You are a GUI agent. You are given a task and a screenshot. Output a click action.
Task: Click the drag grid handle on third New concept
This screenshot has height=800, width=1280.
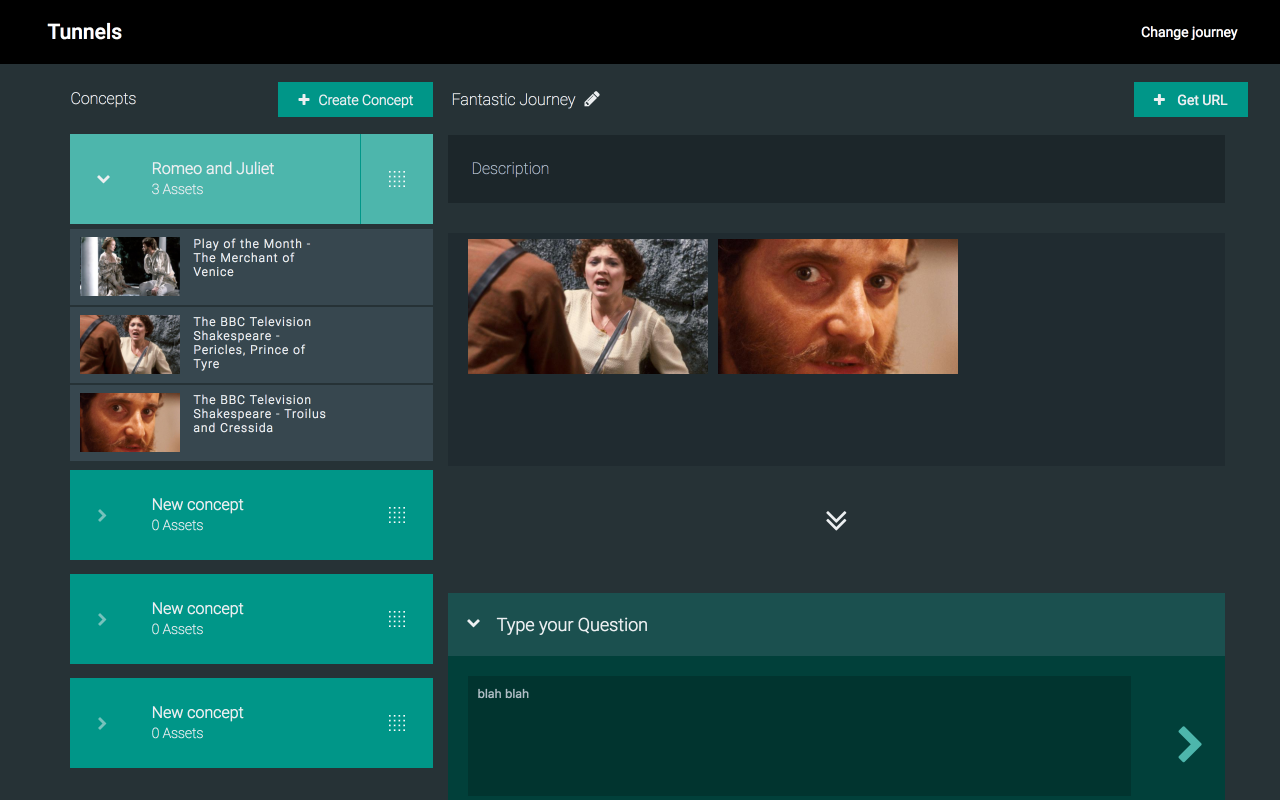397,723
